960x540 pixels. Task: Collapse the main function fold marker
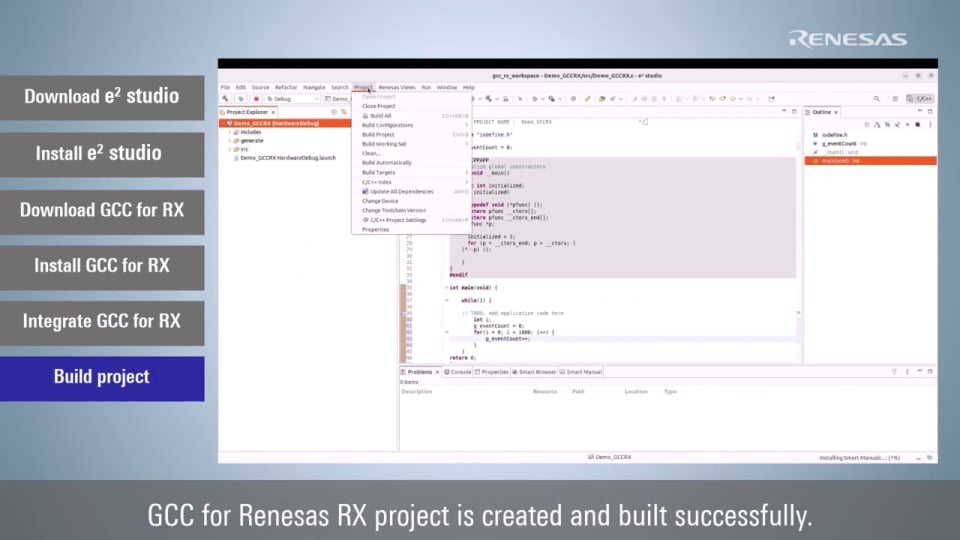pos(446,287)
